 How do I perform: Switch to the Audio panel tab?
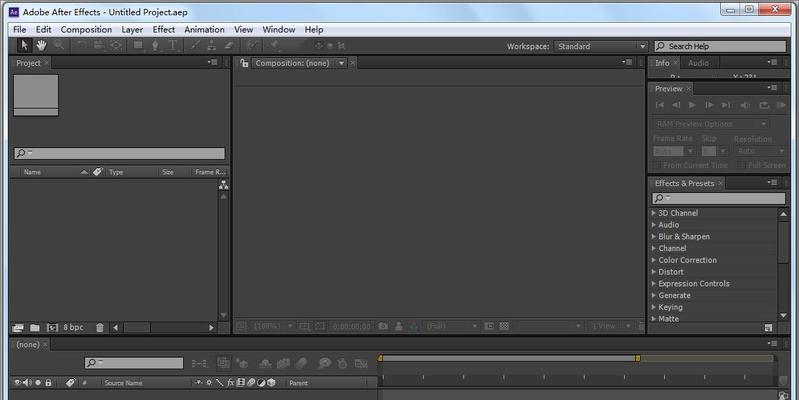(698, 63)
